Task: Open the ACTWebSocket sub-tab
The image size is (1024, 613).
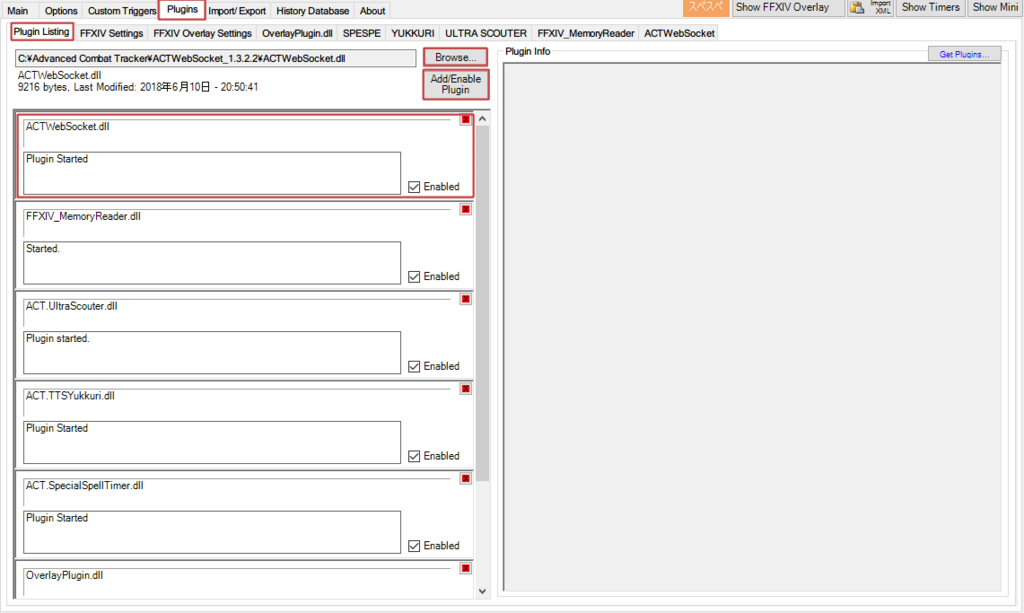Action: (679, 33)
